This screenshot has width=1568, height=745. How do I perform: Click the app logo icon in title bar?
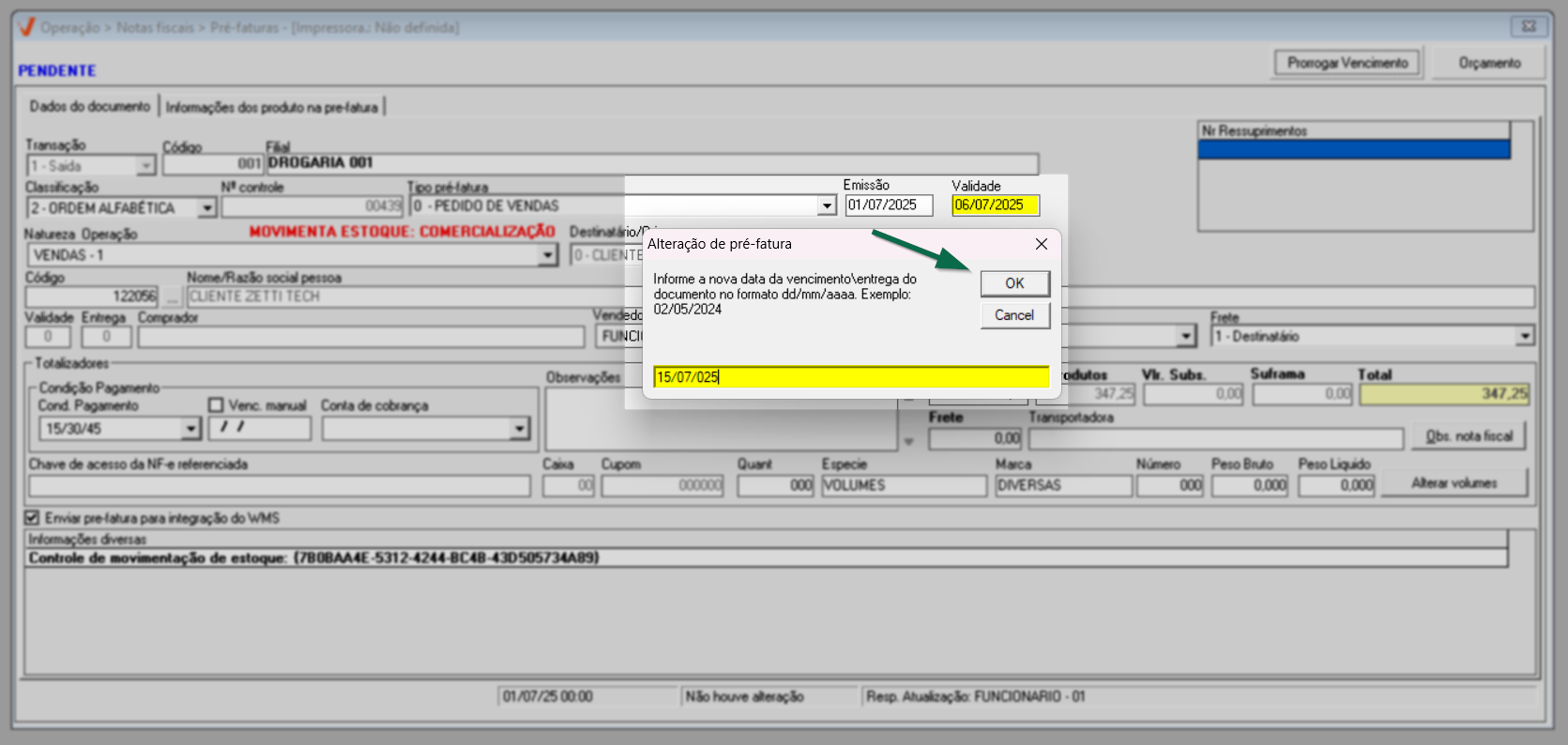tap(26, 27)
